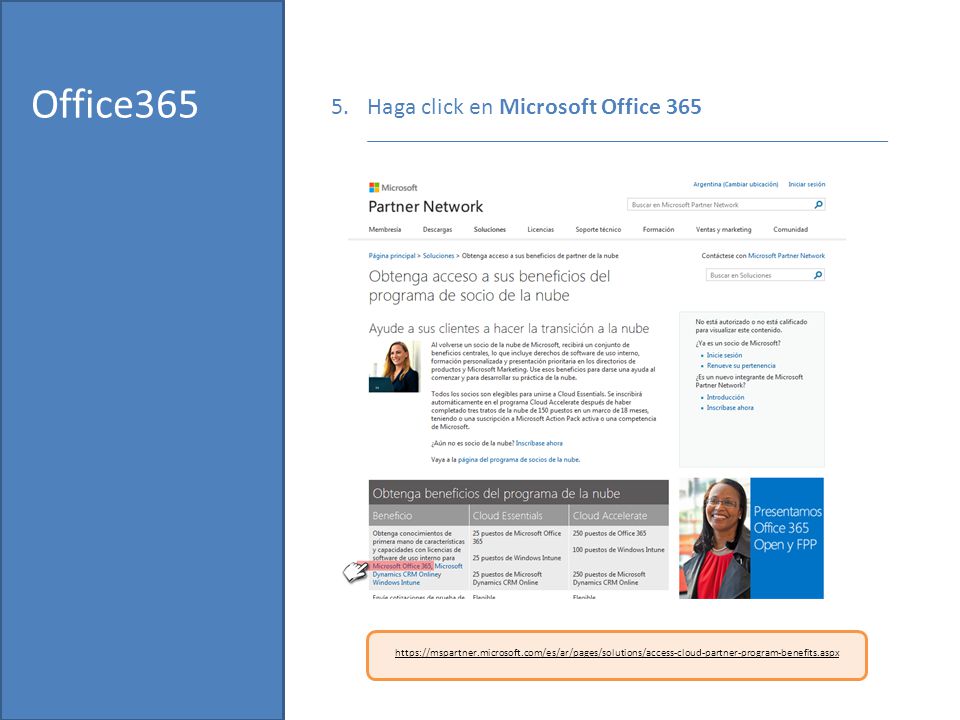Open página del programa de socios de la nube
The height and width of the screenshot is (720, 960).
tap(519, 460)
